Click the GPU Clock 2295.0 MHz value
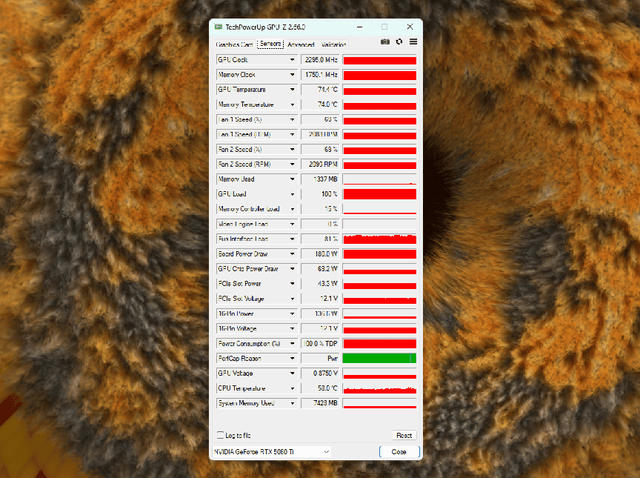The height and width of the screenshot is (478, 640). [320, 60]
